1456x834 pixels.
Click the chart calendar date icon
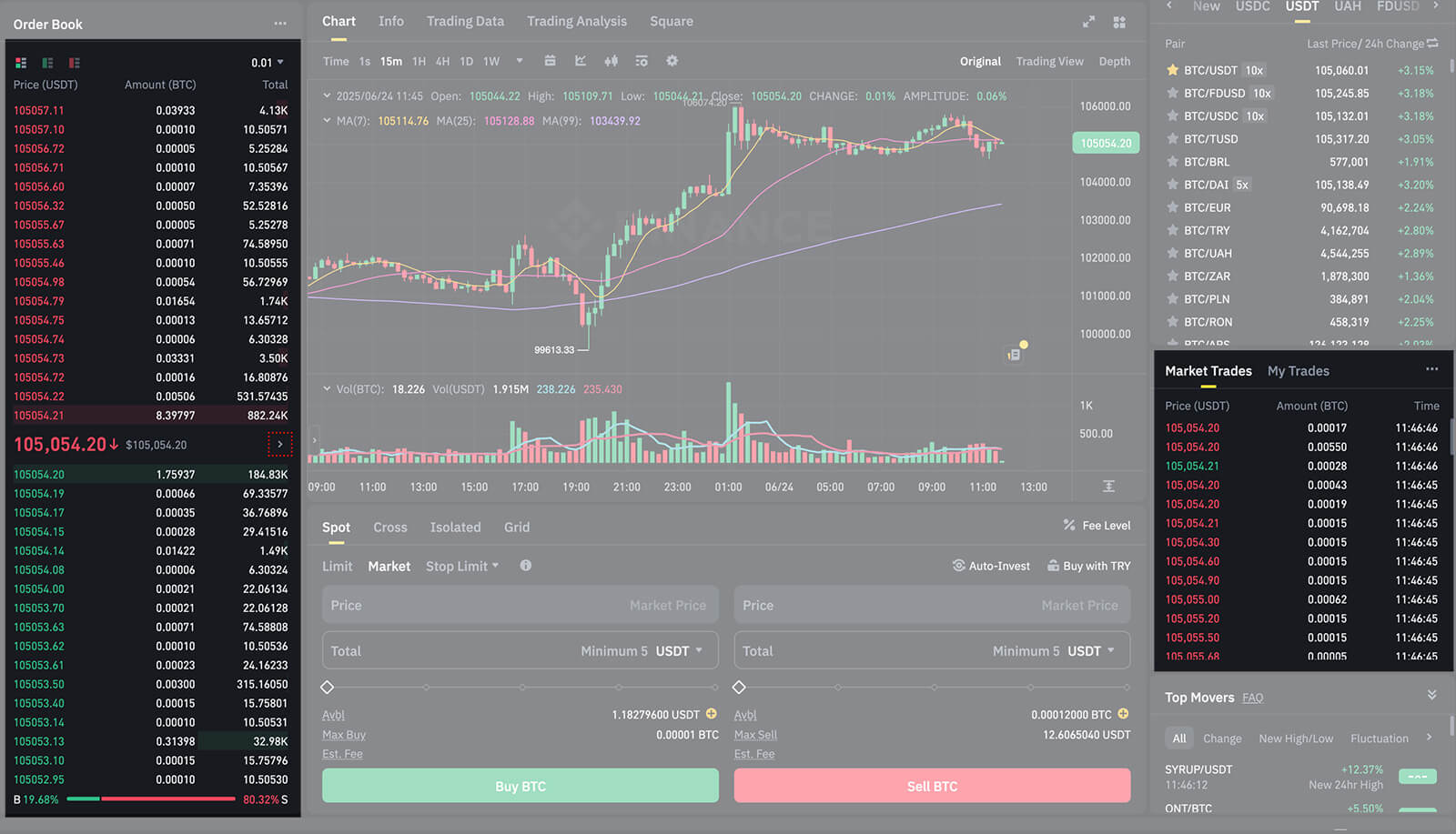550,61
